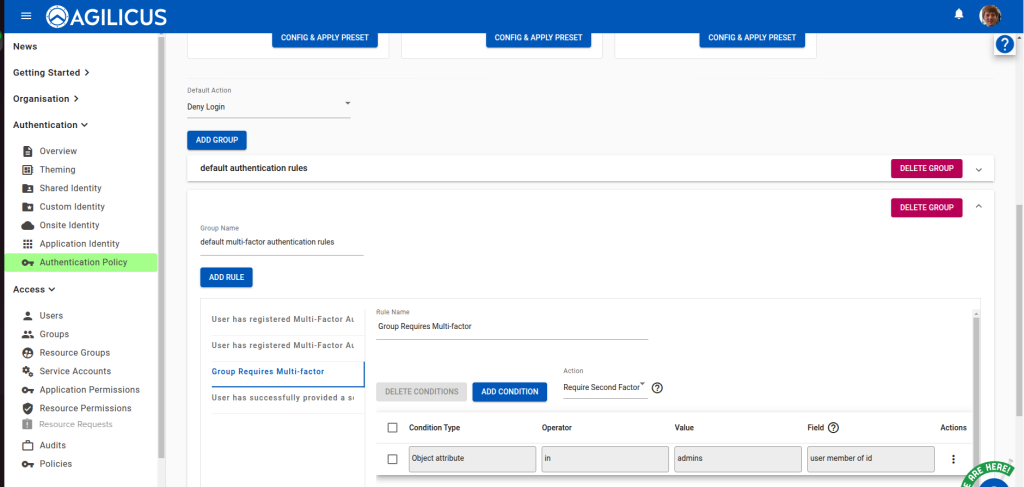Open the three-dot row actions menu
Viewport: 1024px width, 487px height.
click(x=953, y=459)
